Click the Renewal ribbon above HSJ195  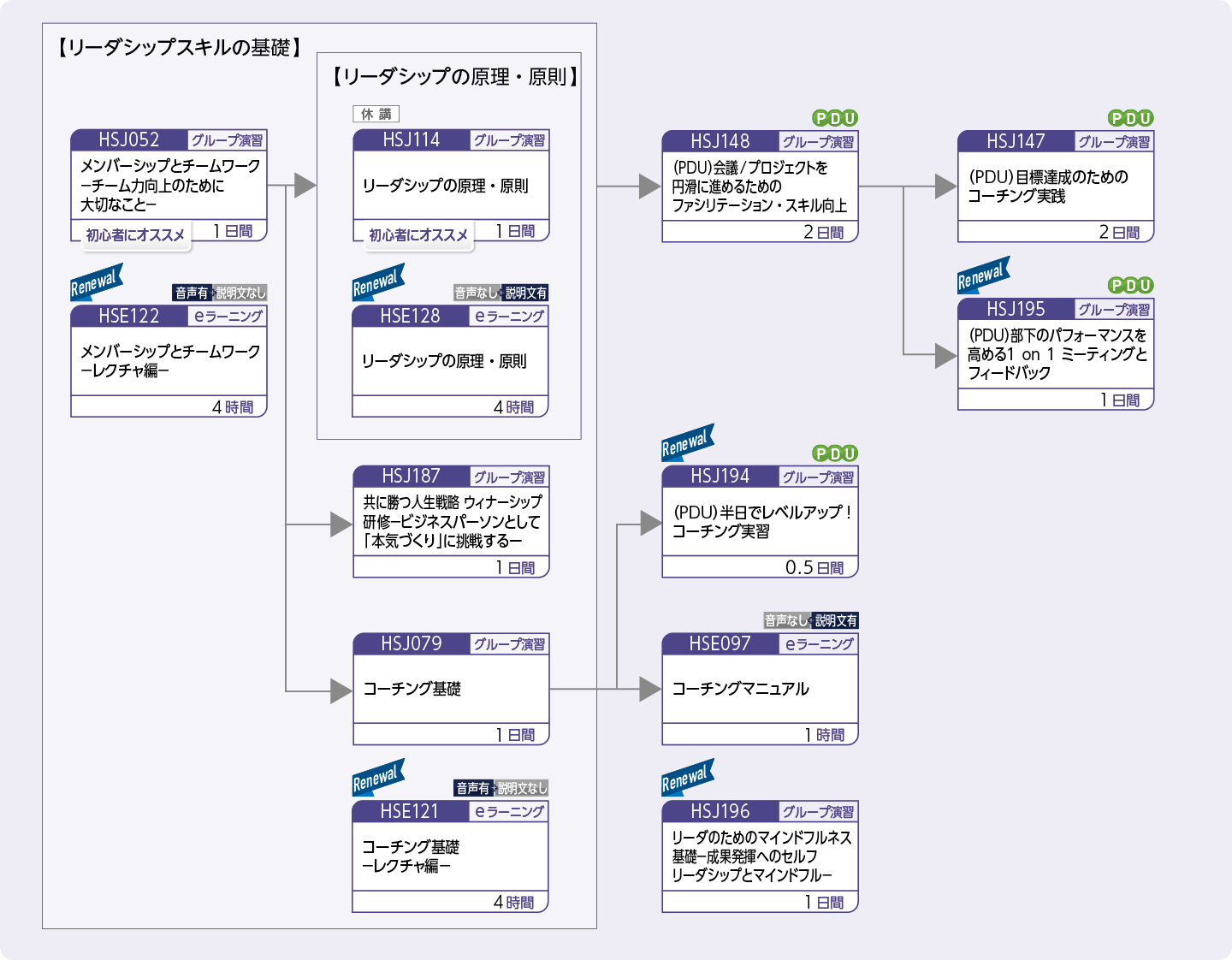click(x=984, y=276)
